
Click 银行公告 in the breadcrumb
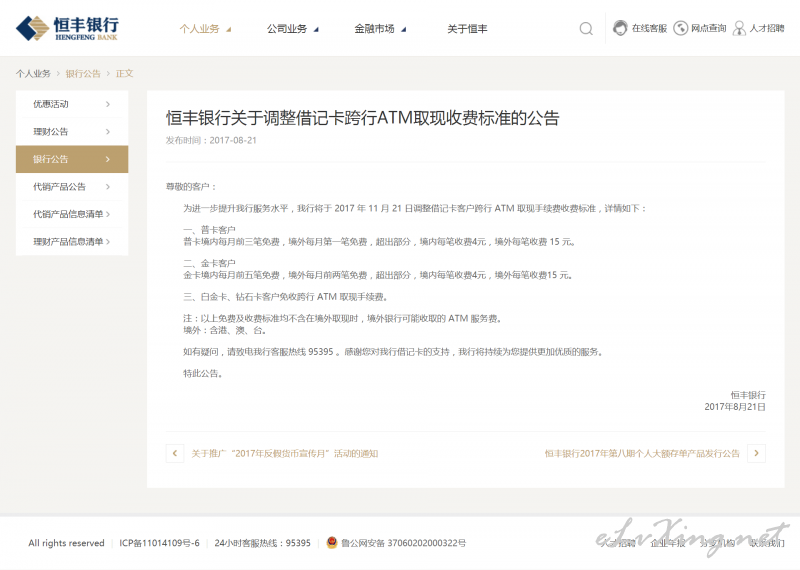point(83,73)
